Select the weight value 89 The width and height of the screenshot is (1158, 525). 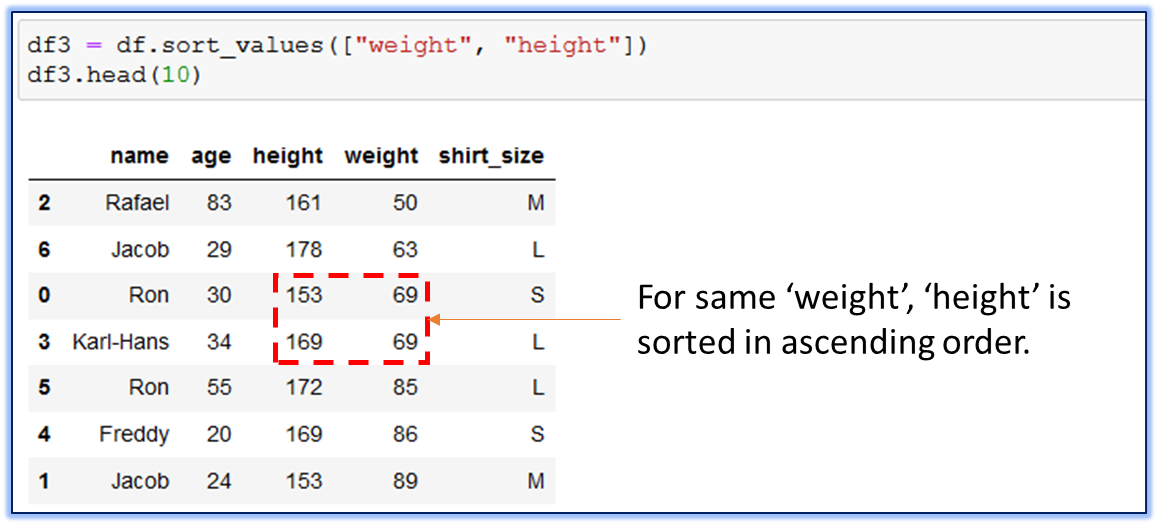405,480
